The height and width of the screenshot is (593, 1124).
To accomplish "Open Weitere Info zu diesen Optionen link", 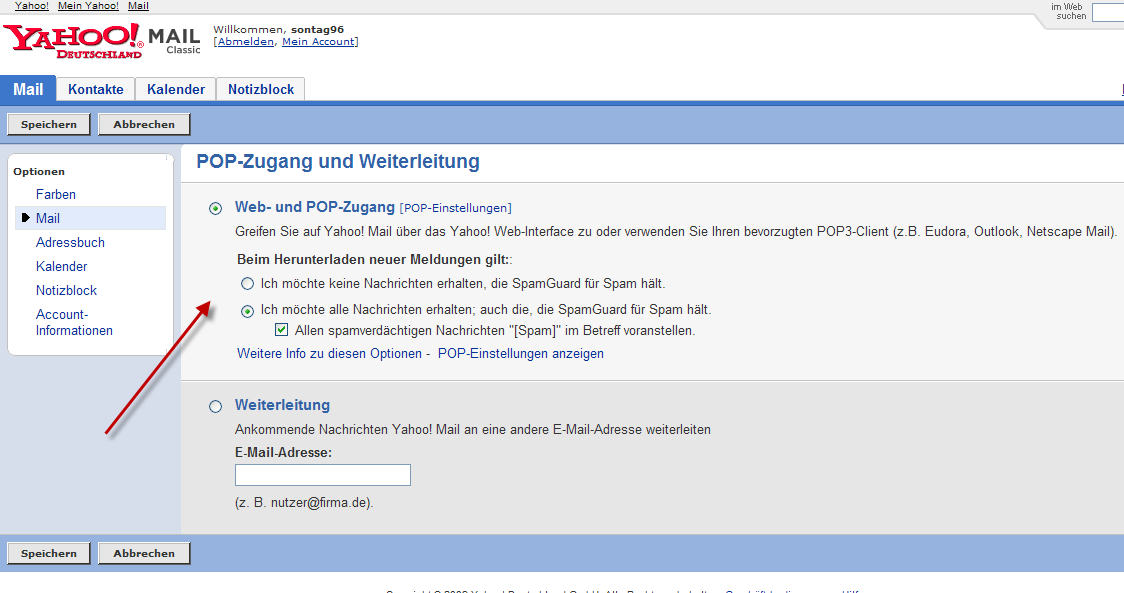I will pos(330,354).
